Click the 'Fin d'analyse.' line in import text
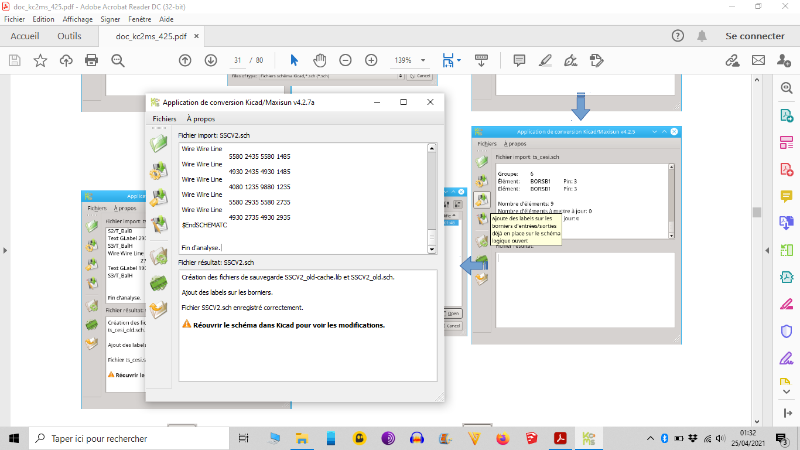Image resolution: width=800 pixels, height=450 pixels. (x=201, y=247)
